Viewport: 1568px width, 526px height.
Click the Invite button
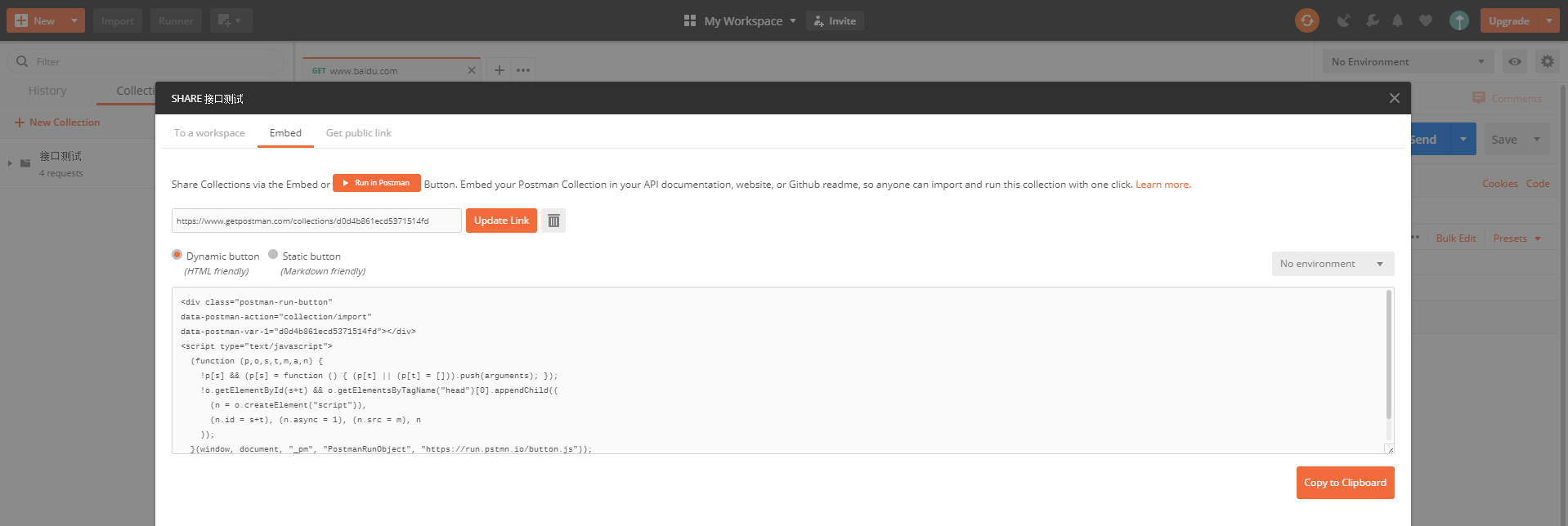click(x=835, y=20)
